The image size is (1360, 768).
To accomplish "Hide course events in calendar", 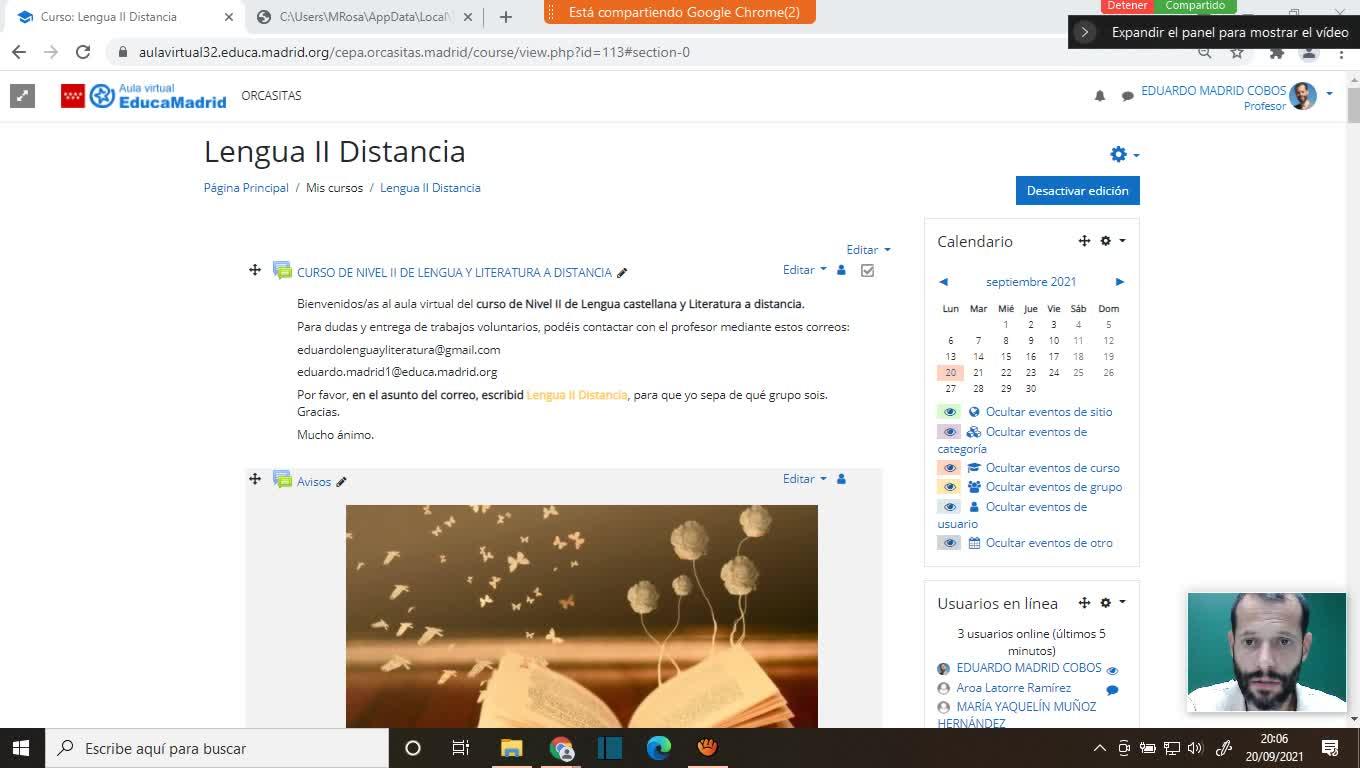I will pos(1052,468).
